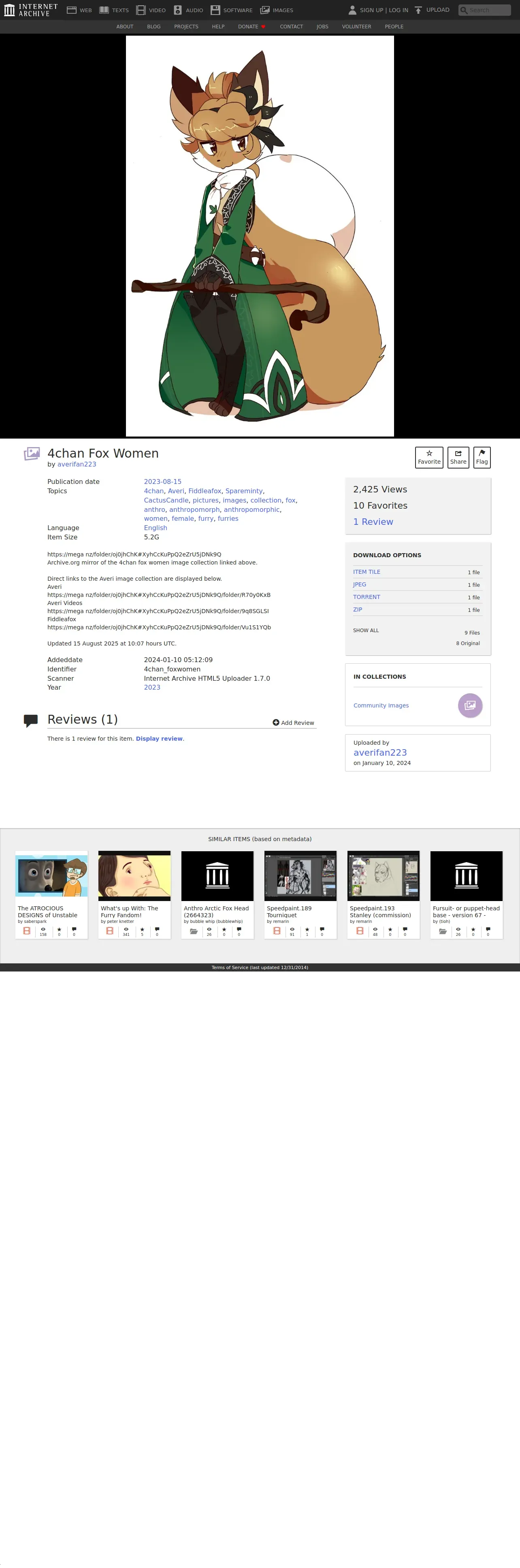This screenshot has width=520, height=1568.
Task: Click the Upload arrow icon
Action: click(x=418, y=11)
